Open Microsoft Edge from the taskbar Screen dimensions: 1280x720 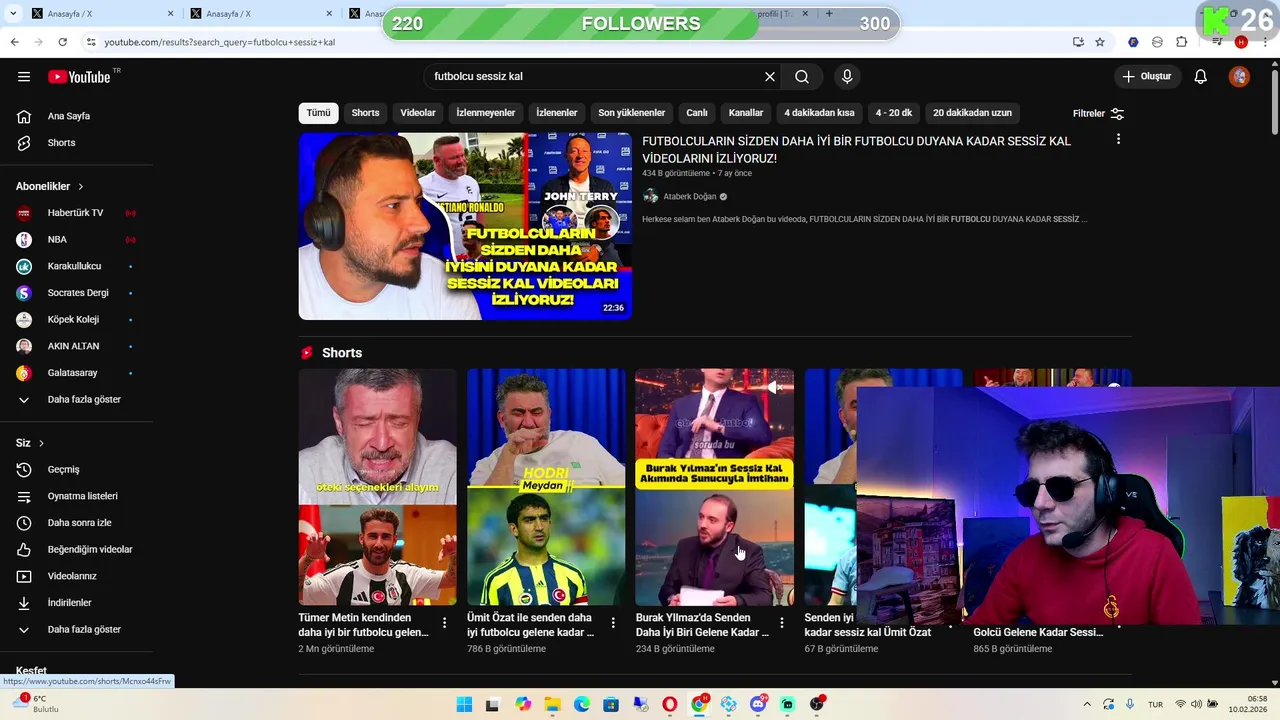[x=582, y=704]
